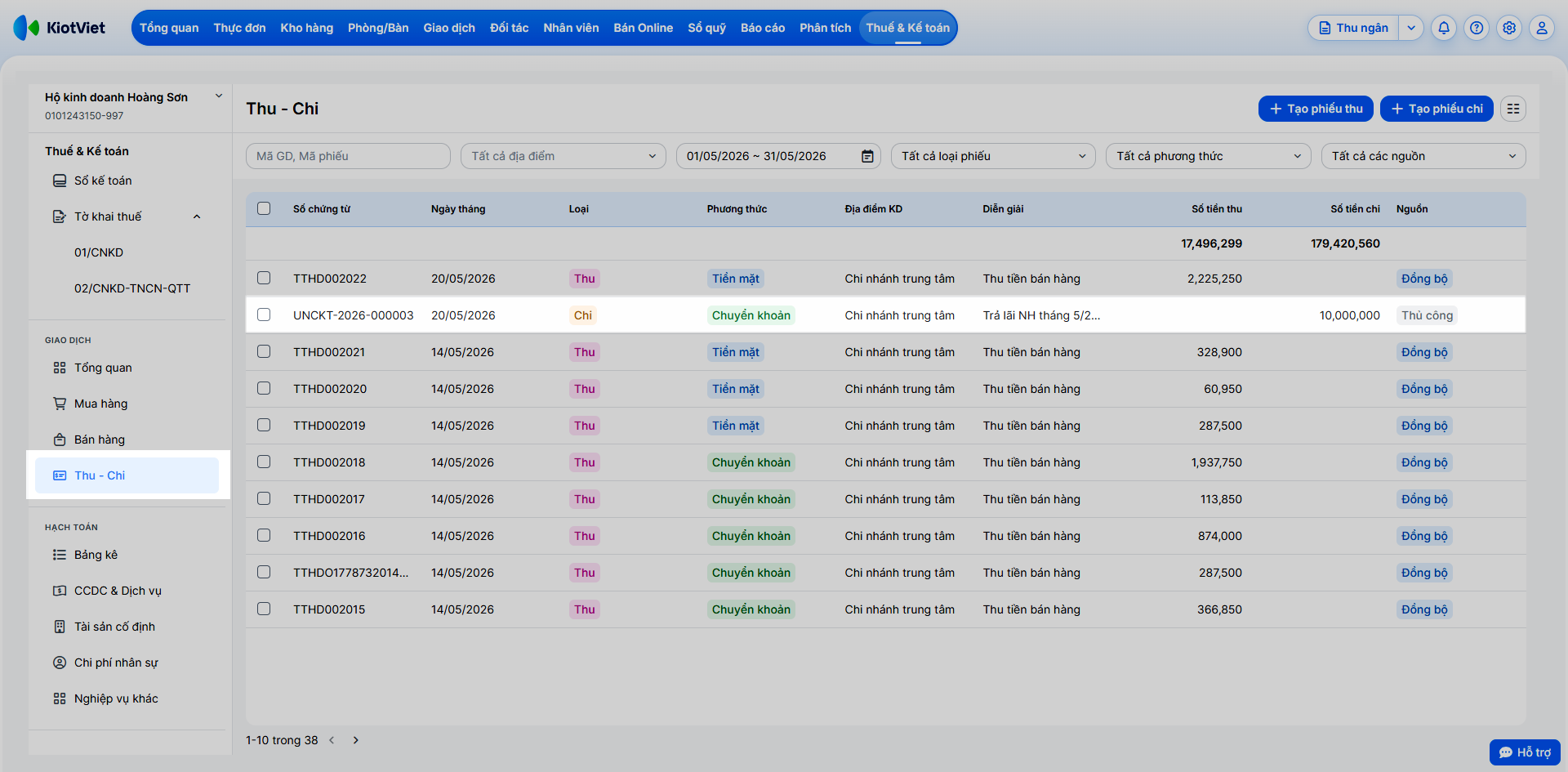Tick the select-all checkbox in table header
The height and width of the screenshot is (772, 1568).
pyautogui.click(x=264, y=208)
